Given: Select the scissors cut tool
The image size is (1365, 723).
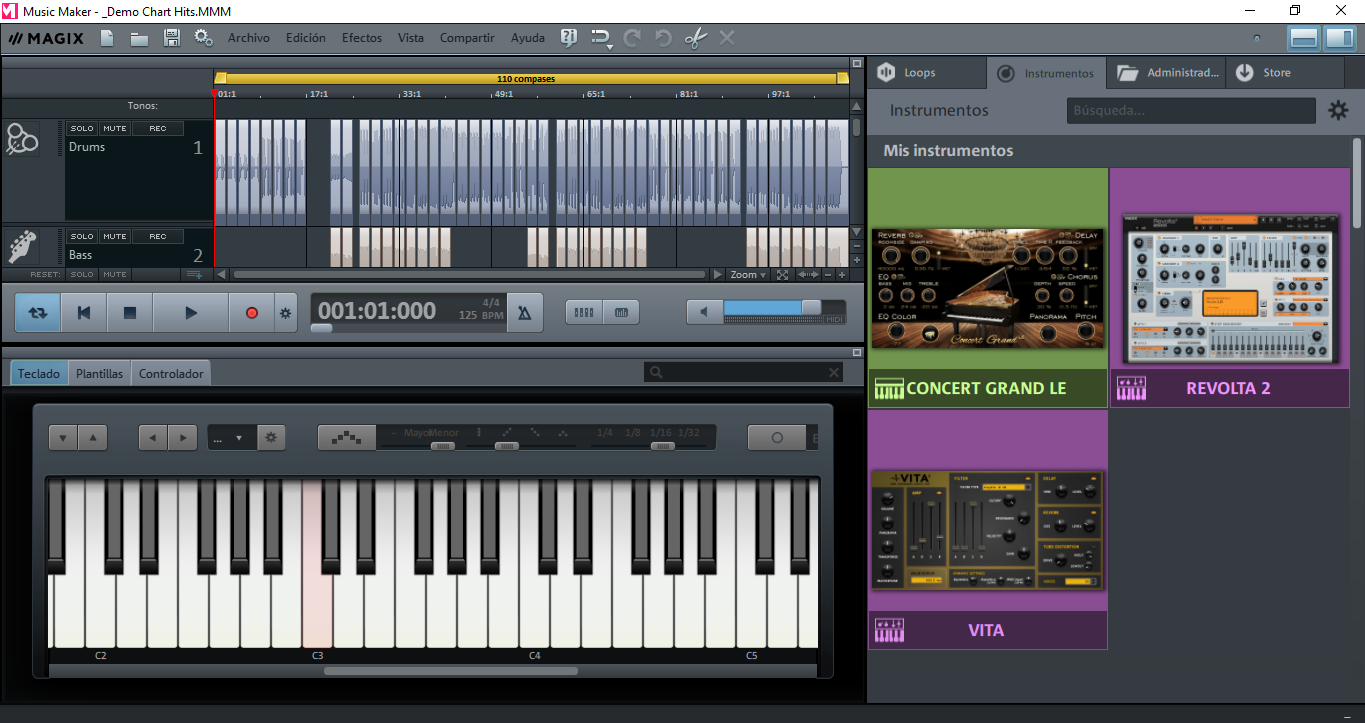Looking at the screenshot, I should click(696, 38).
